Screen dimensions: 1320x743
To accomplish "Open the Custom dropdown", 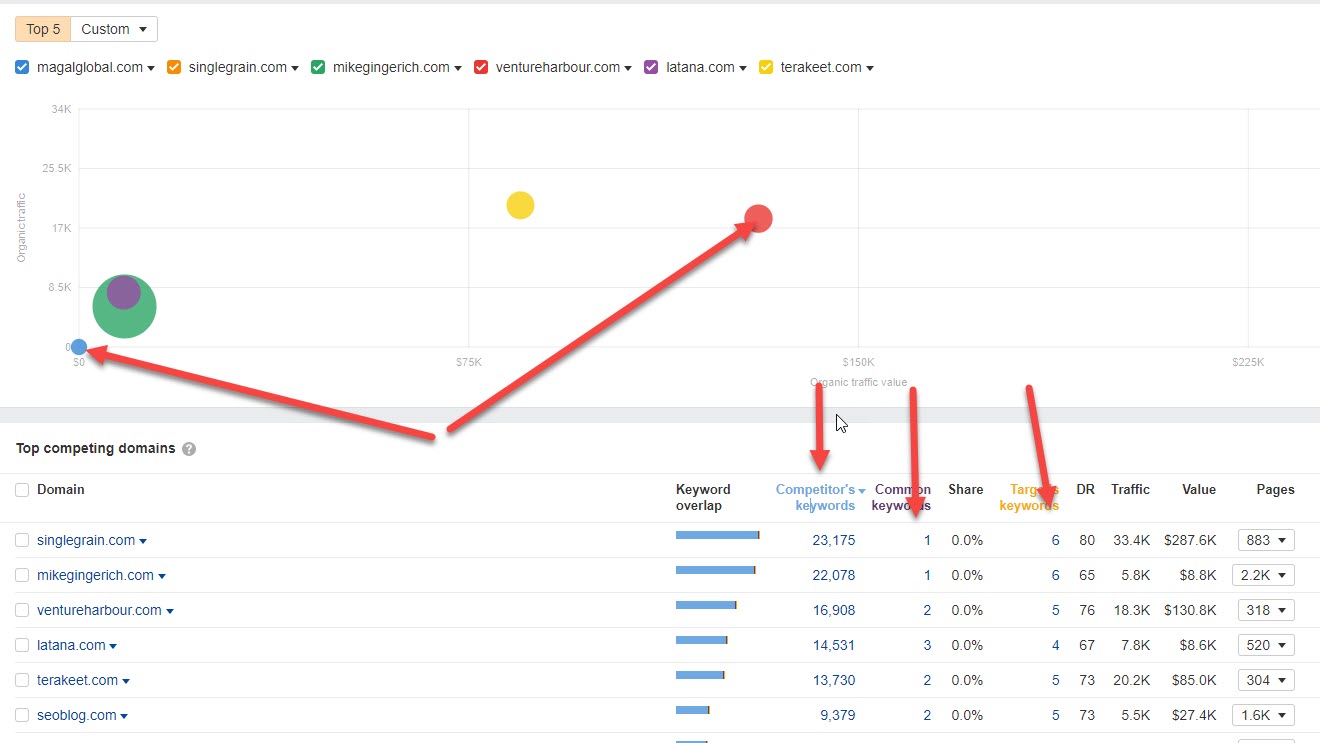I will coord(114,29).
